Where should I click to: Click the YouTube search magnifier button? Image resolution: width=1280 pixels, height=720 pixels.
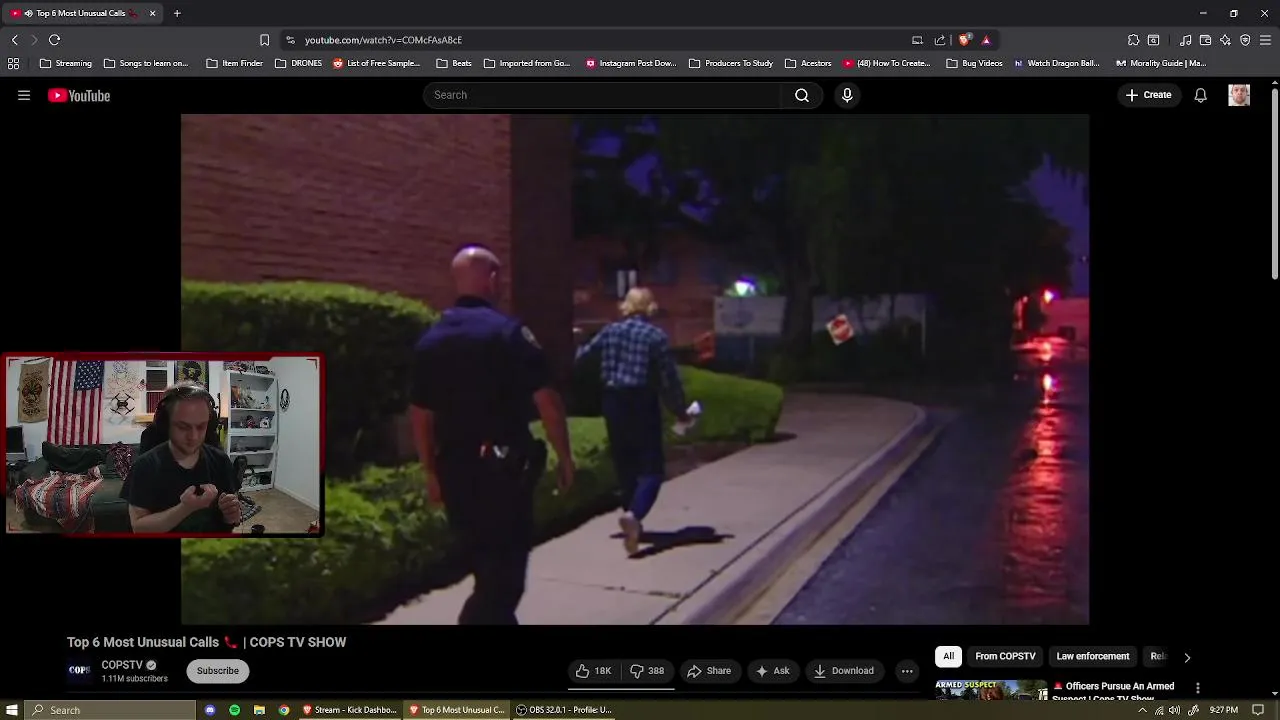click(802, 95)
